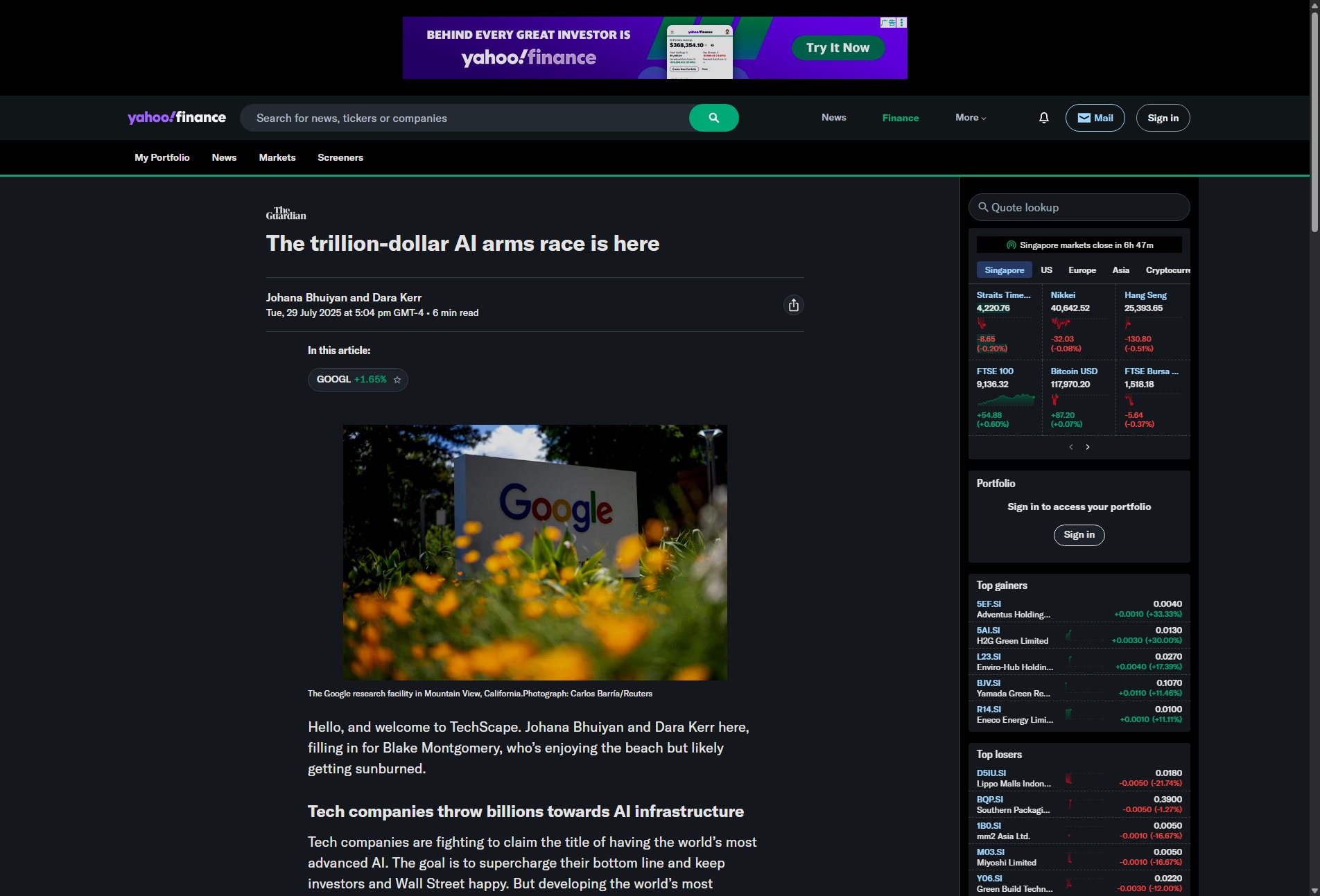Click the GOOGL ticker chip
Screen dimensions: 1320x896
pyautogui.click(x=358, y=380)
